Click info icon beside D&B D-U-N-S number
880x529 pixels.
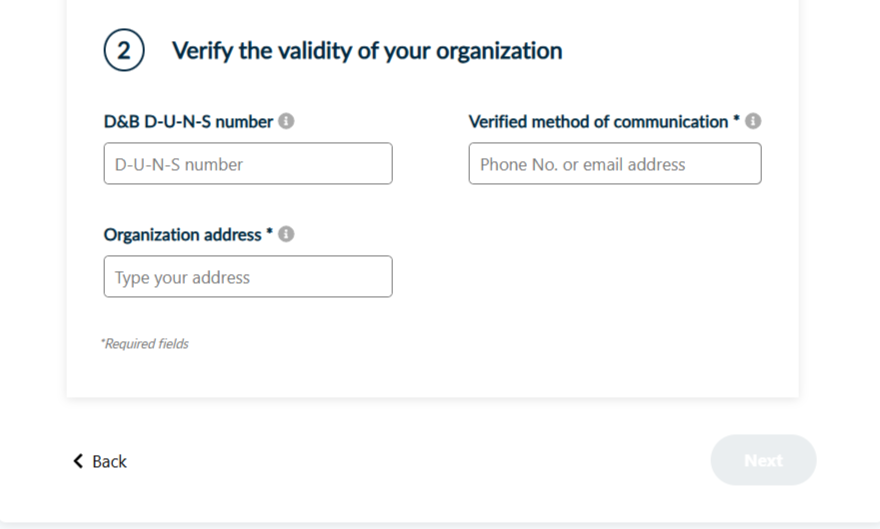coord(286,121)
